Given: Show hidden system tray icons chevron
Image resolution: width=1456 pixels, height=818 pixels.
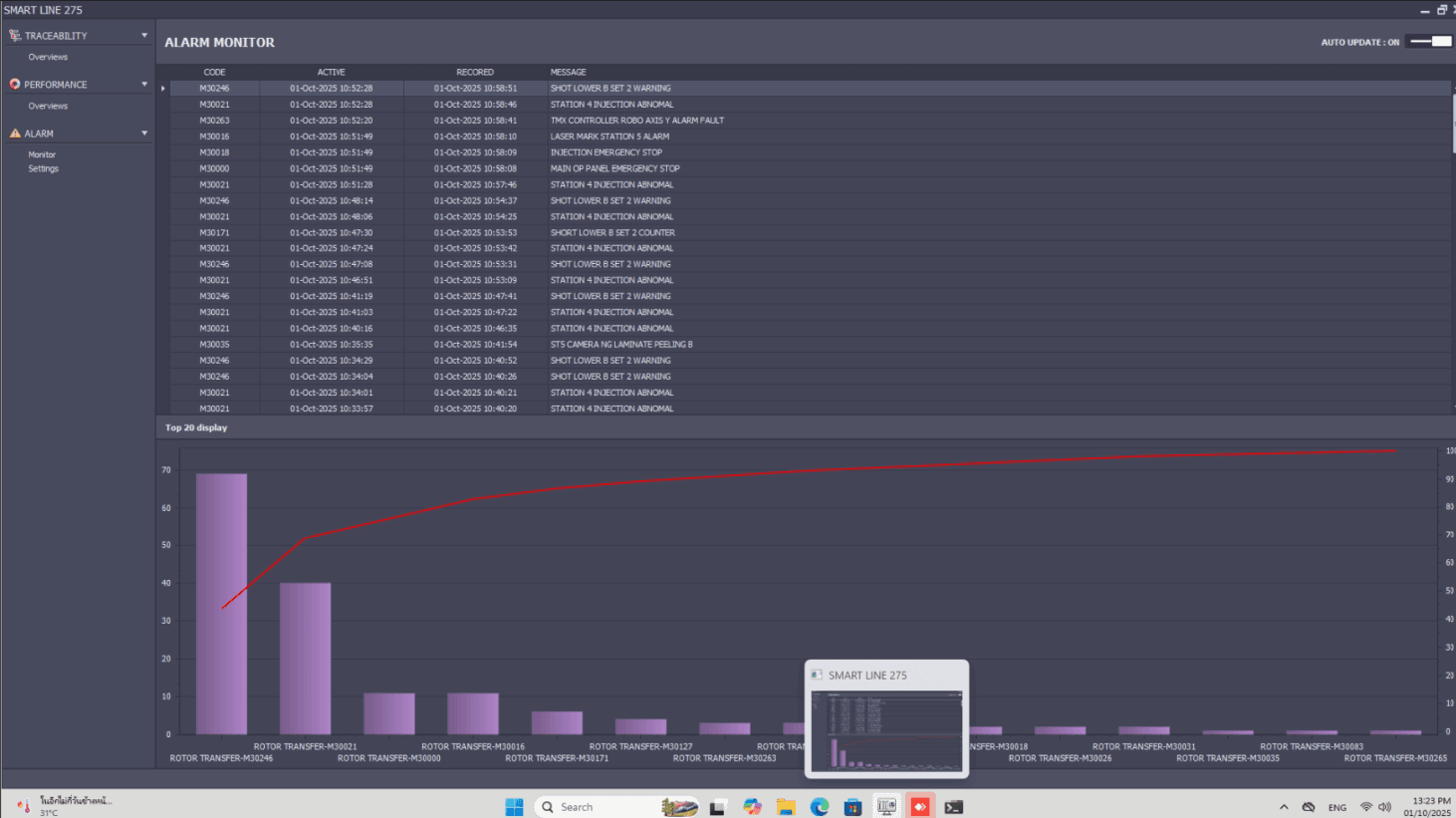Looking at the screenshot, I should pyautogui.click(x=1284, y=807).
